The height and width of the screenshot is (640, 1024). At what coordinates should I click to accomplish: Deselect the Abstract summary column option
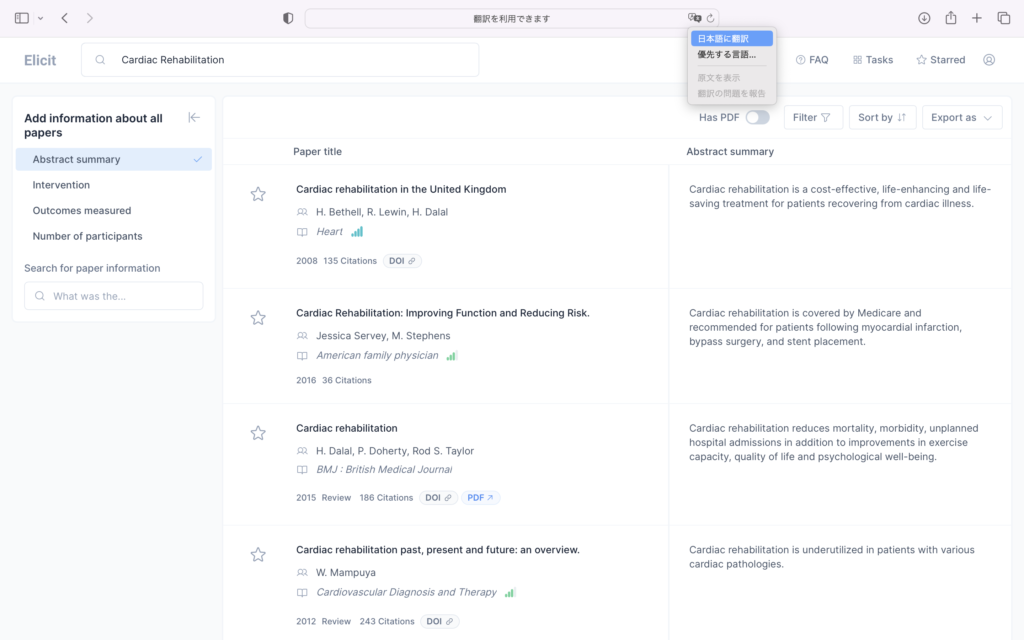tap(113, 159)
